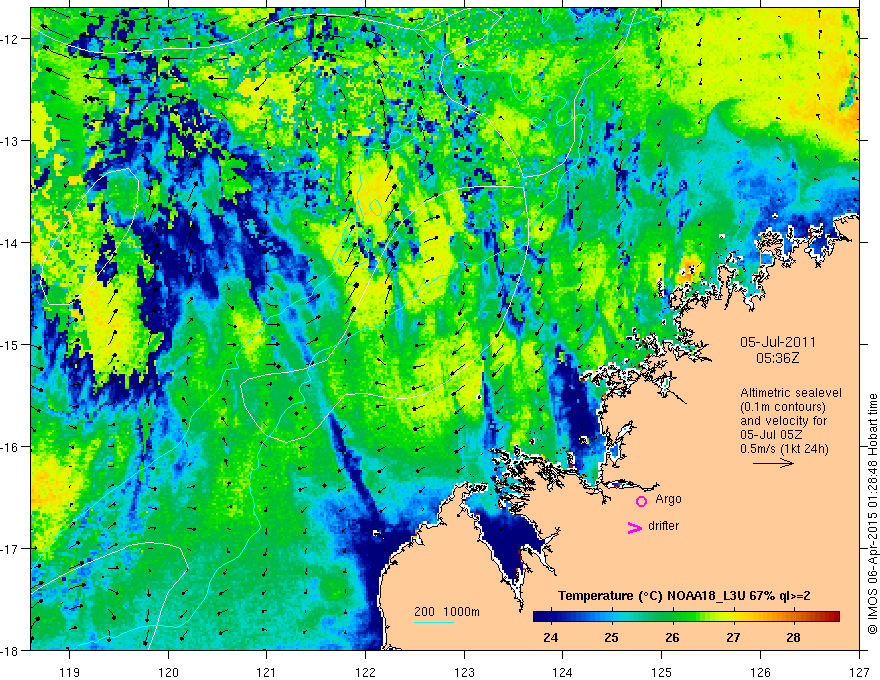Image resolution: width=880 pixels, height=680 pixels.
Task: Click the longitude axis label 127
Action: click(x=859, y=672)
